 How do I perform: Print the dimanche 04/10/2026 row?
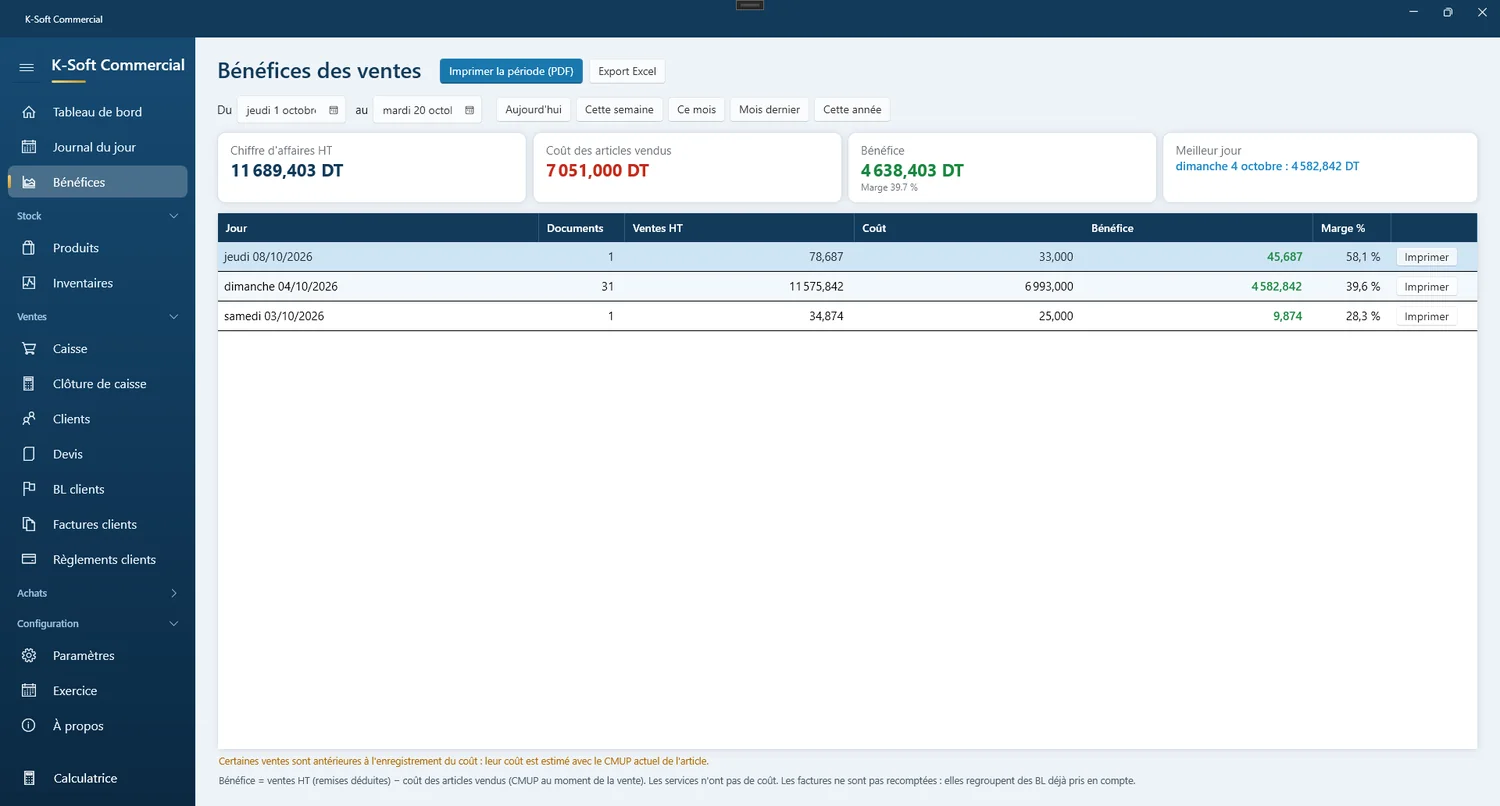click(1426, 287)
